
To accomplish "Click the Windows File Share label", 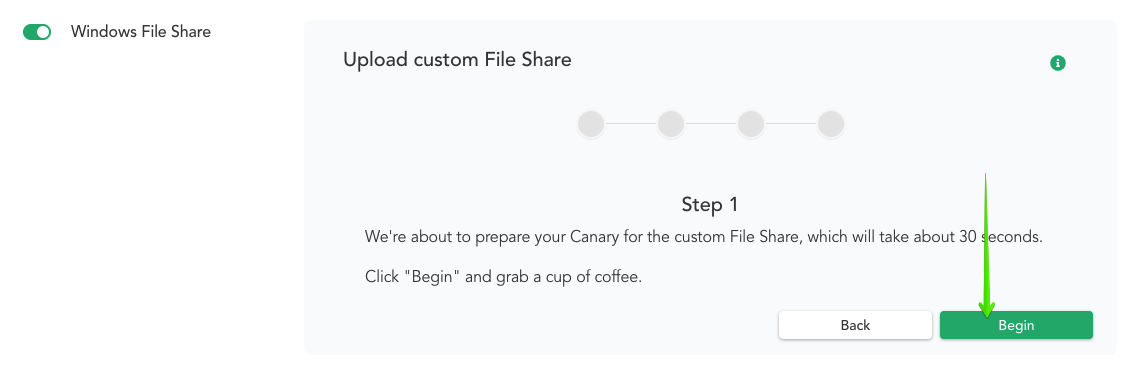I will coord(141,32).
